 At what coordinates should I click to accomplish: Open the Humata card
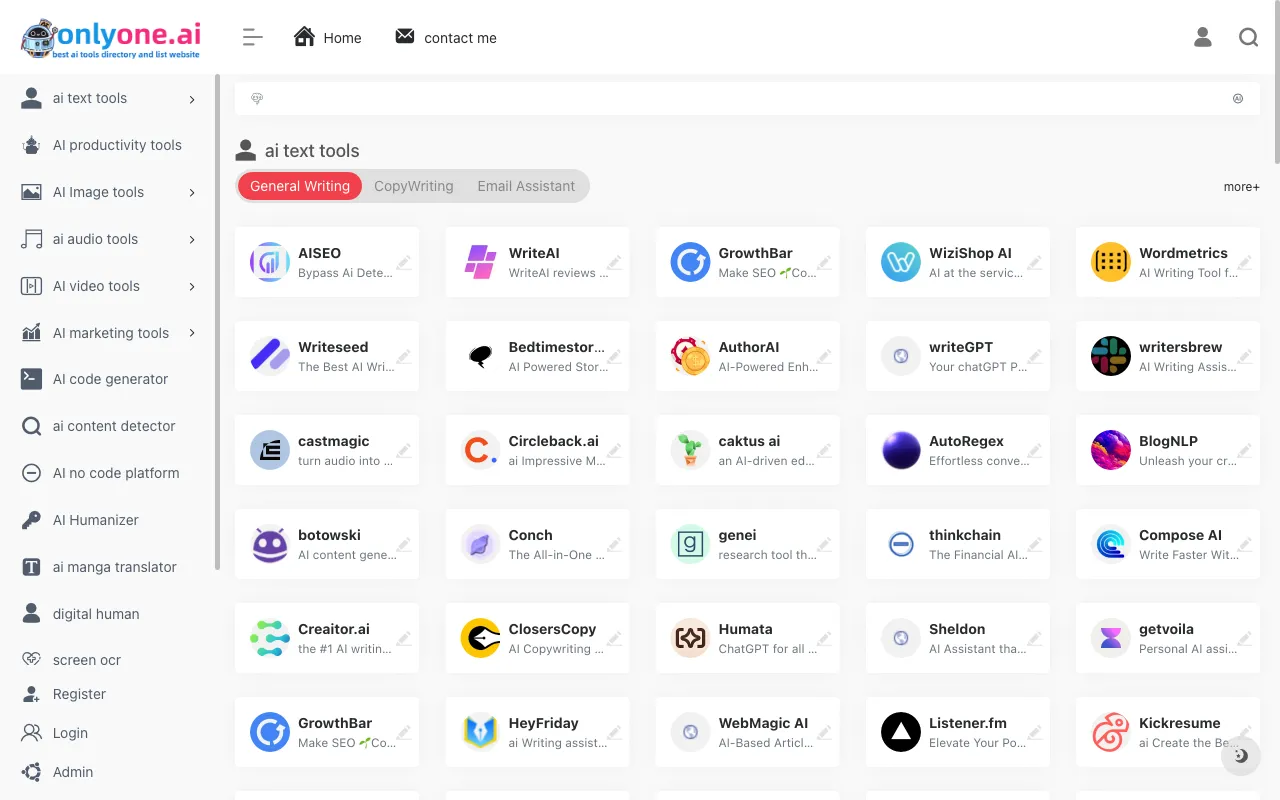tap(748, 638)
